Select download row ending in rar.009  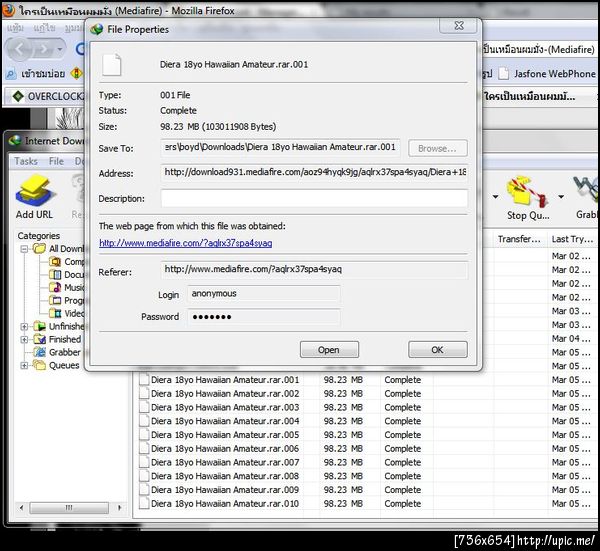click(x=367, y=490)
